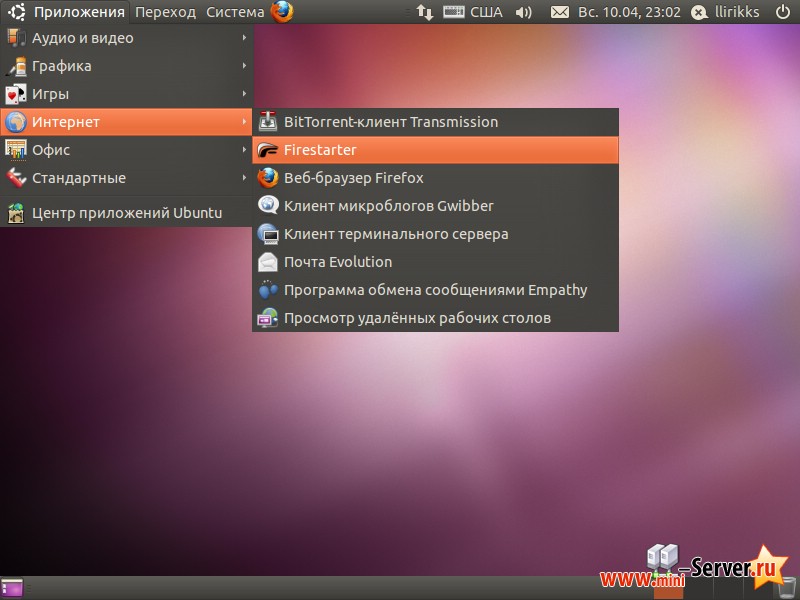Image resolution: width=800 pixels, height=600 pixels.
Task: Click the power button in the top panel
Action: [x=782, y=12]
